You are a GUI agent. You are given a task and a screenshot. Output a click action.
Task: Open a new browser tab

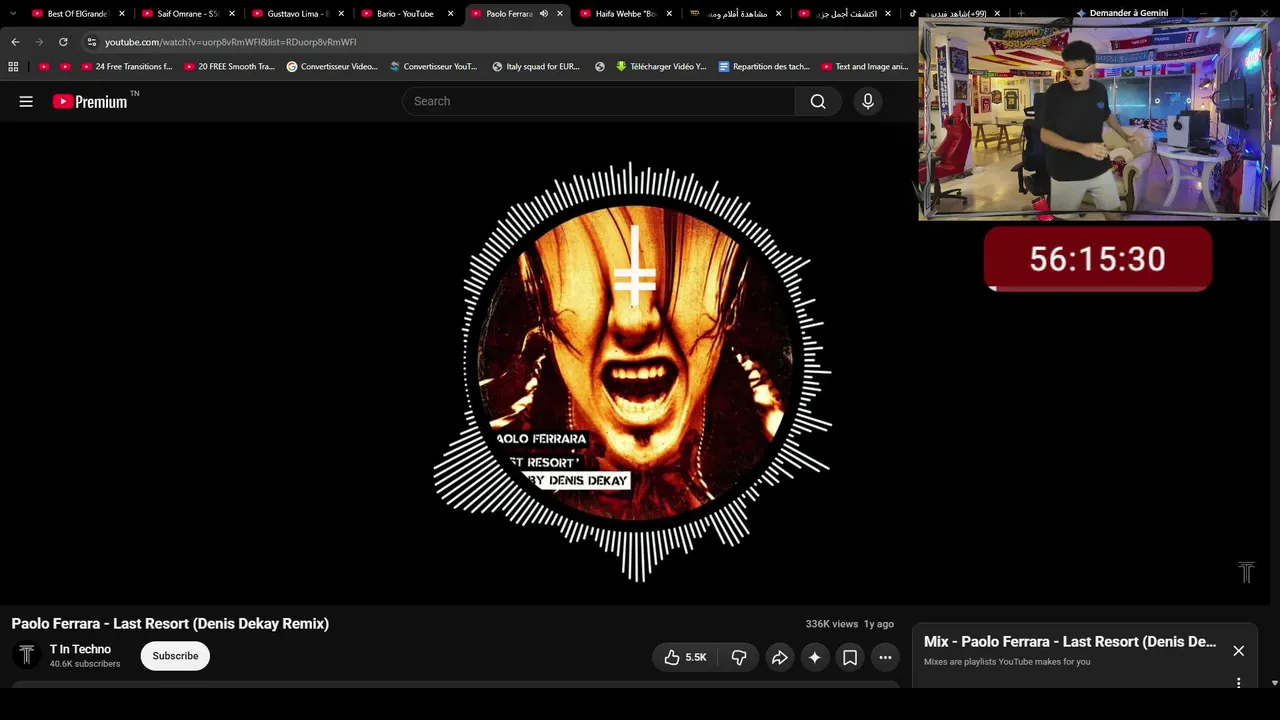point(1020,14)
